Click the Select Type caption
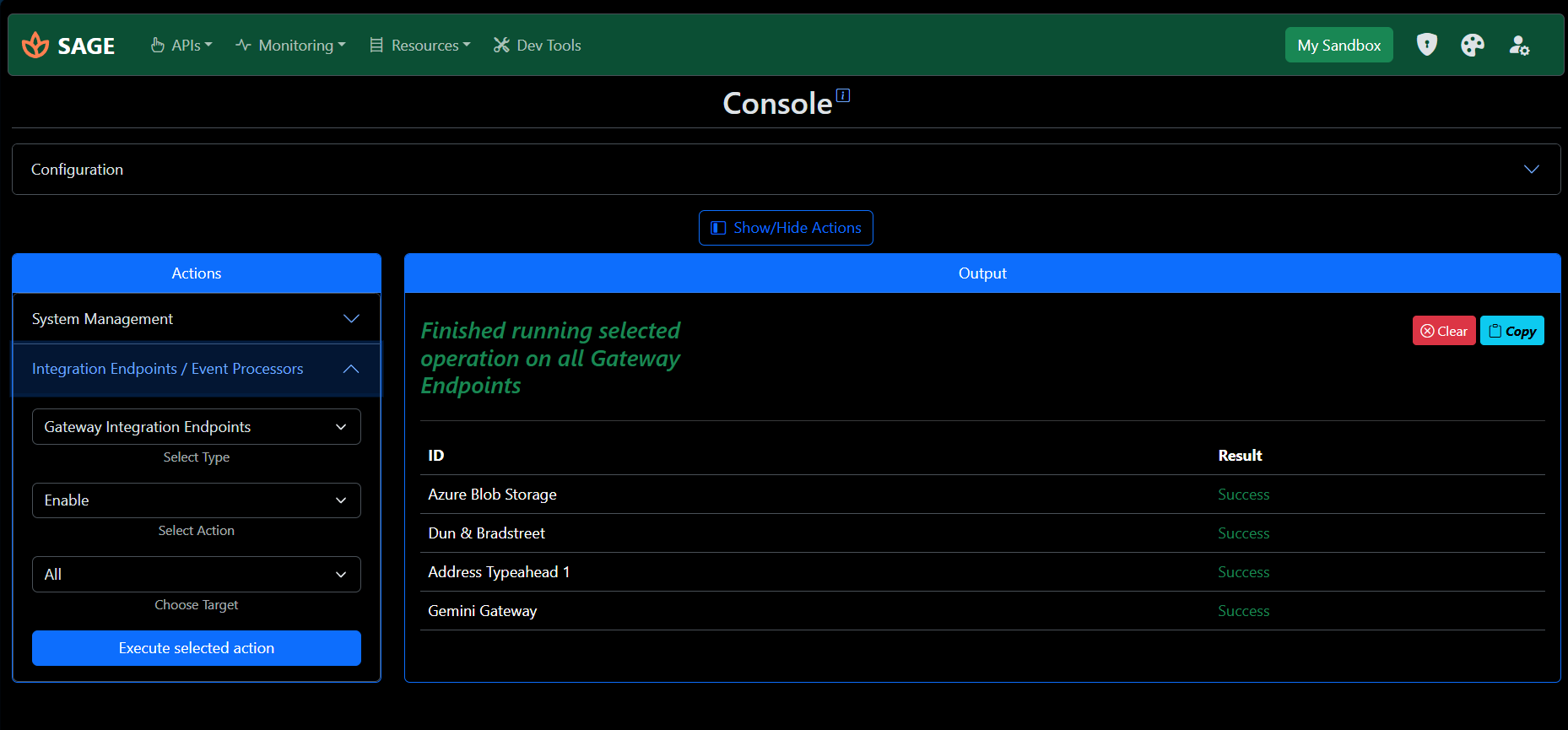Image resolution: width=1568 pixels, height=730 pixels. [197, 457]
